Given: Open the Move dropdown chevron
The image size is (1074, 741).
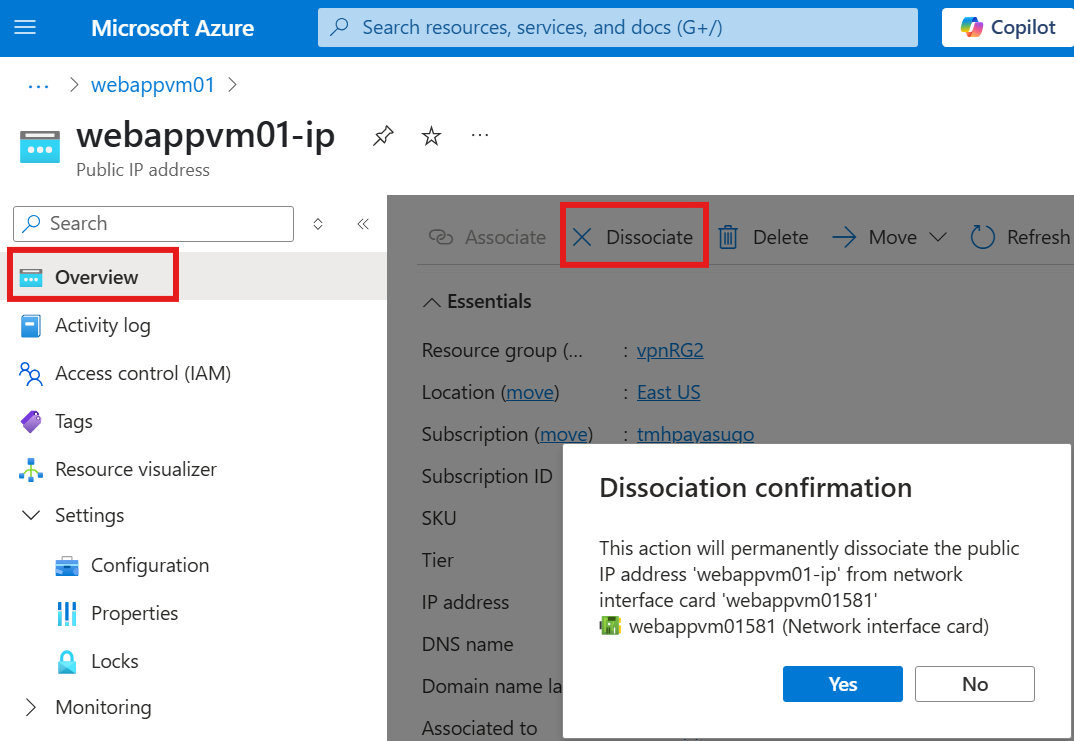Looking at the screenshot, I should (938, 237).
